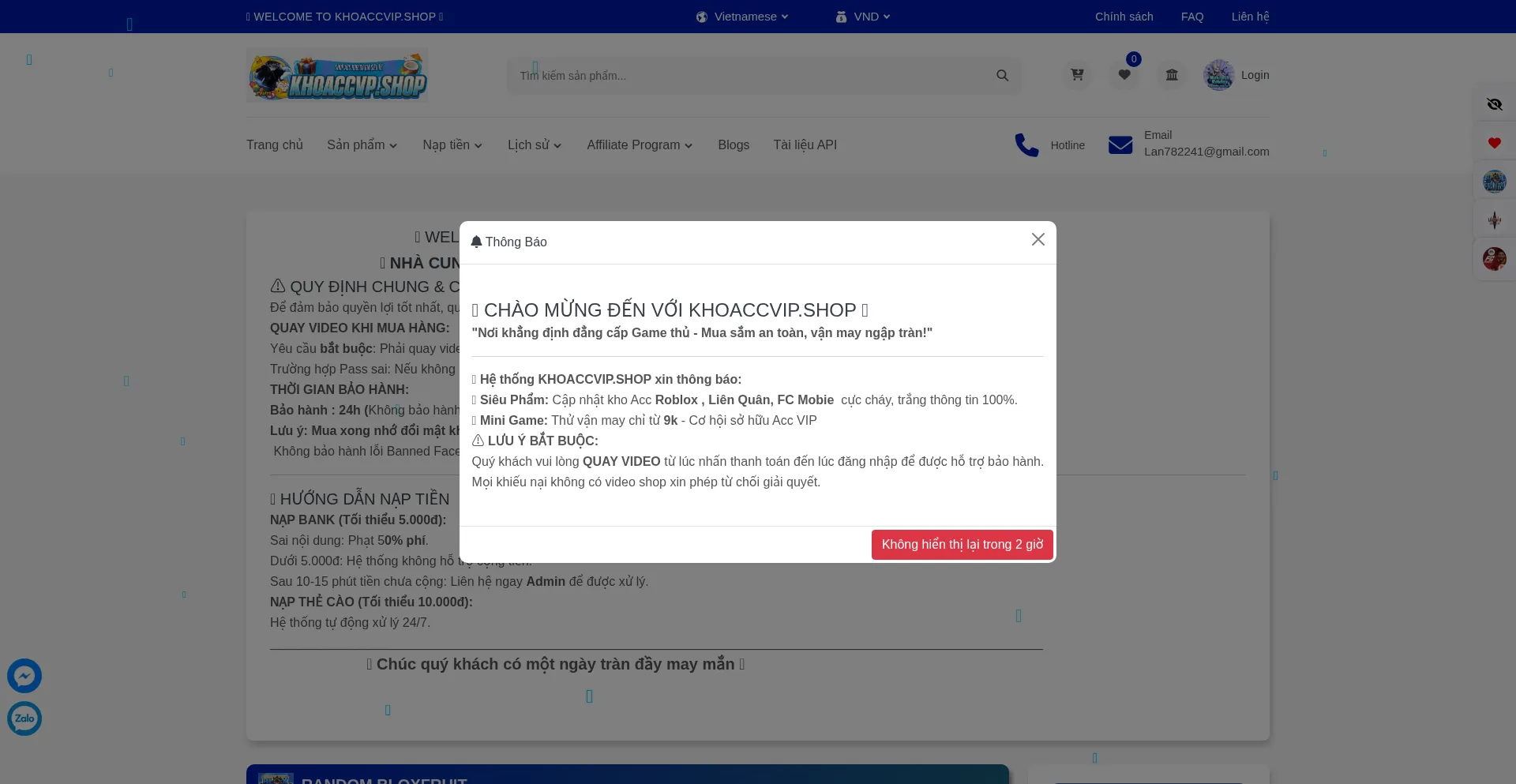Click the Hotline phone icon
This screenshot has width=1516, height=784.
click(1026, 145)
